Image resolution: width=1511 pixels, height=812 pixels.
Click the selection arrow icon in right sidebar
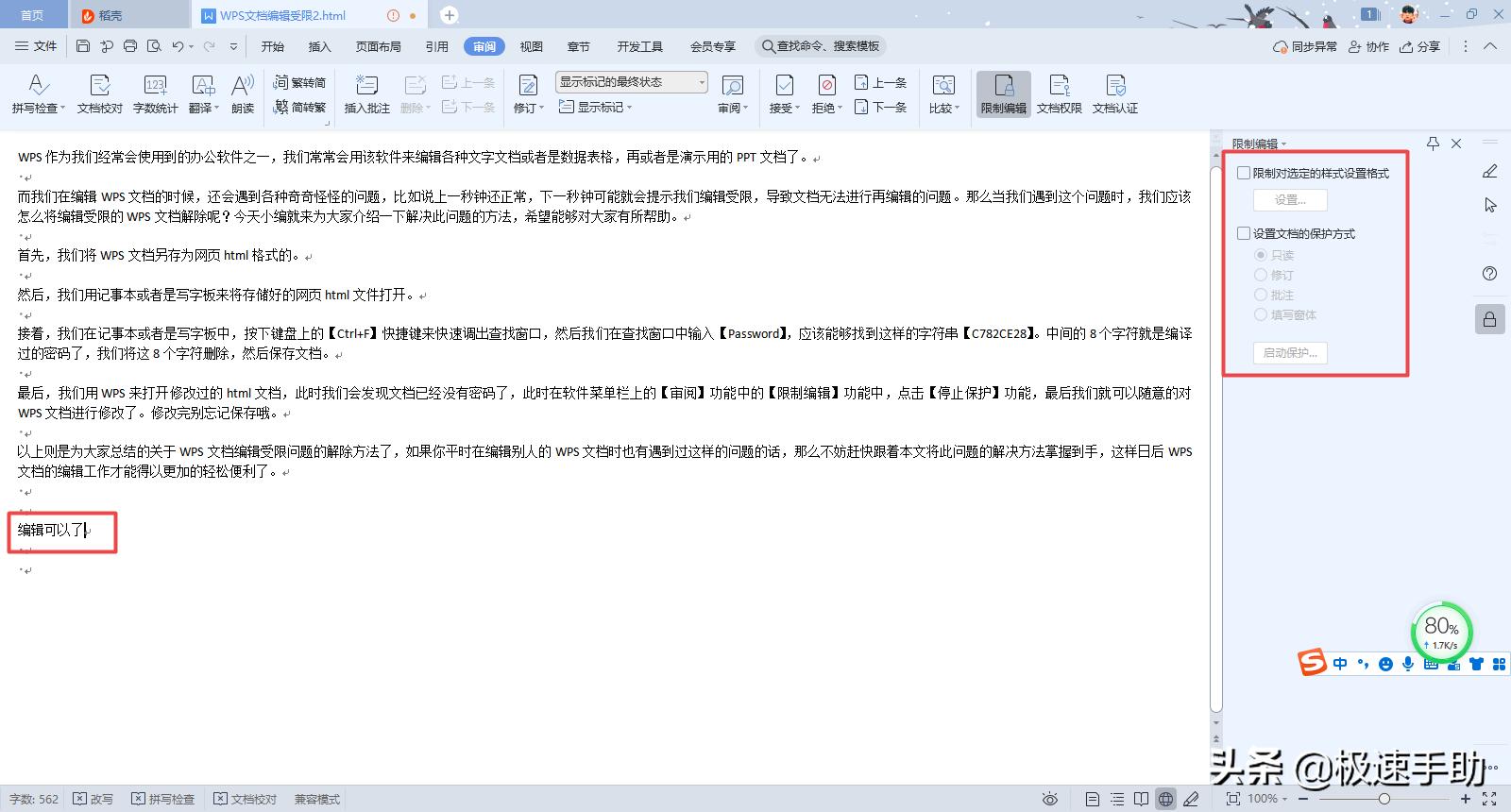[x=1490, y=205]
